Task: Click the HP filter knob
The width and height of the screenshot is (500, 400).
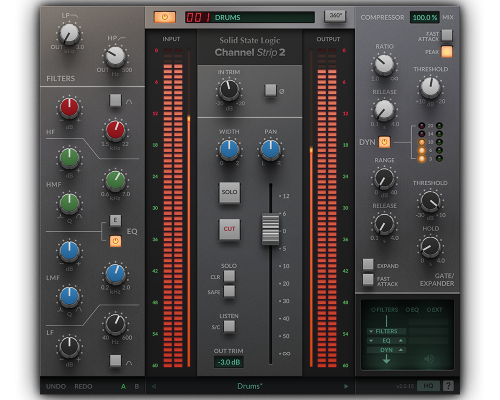Action: (x=115, y=57)
